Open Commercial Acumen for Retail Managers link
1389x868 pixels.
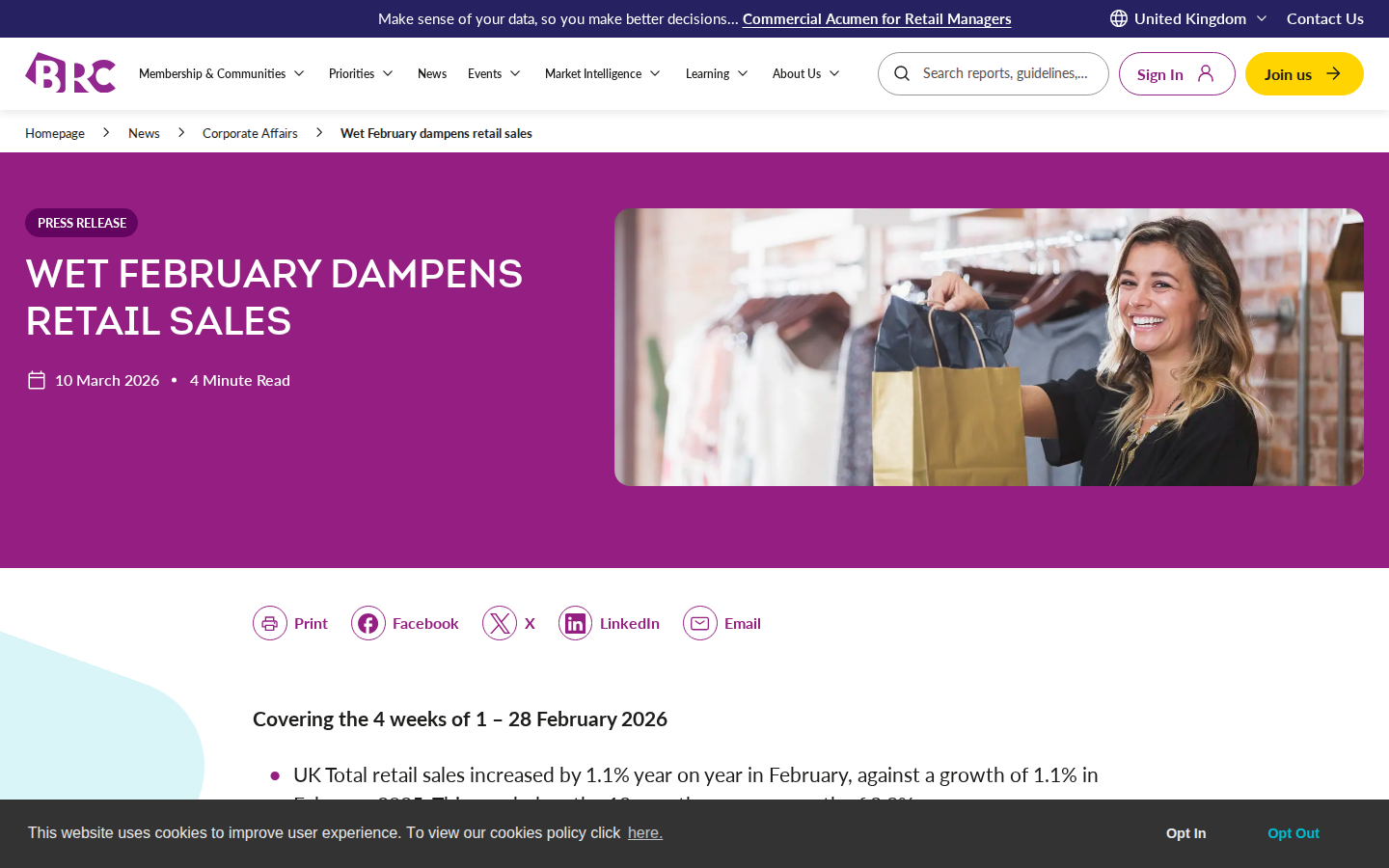pyautogui.click(x=877, y=18)
